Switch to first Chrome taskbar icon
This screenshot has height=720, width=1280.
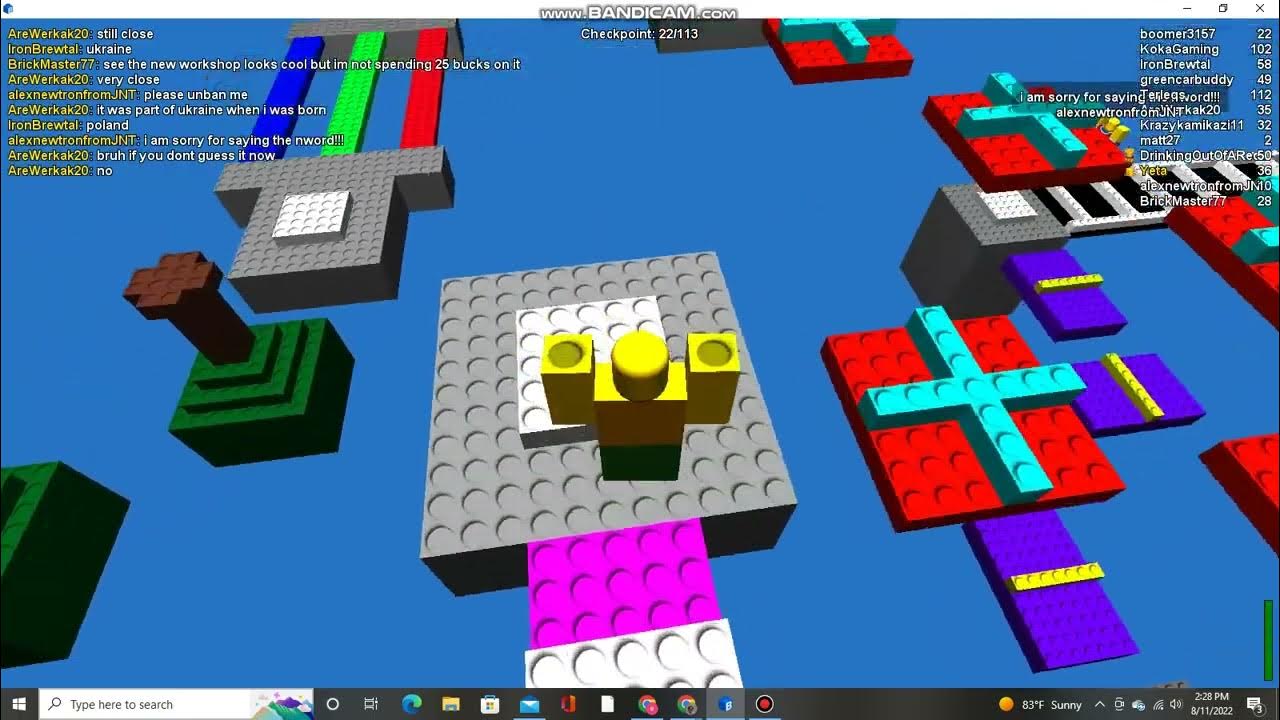(647, 704)
